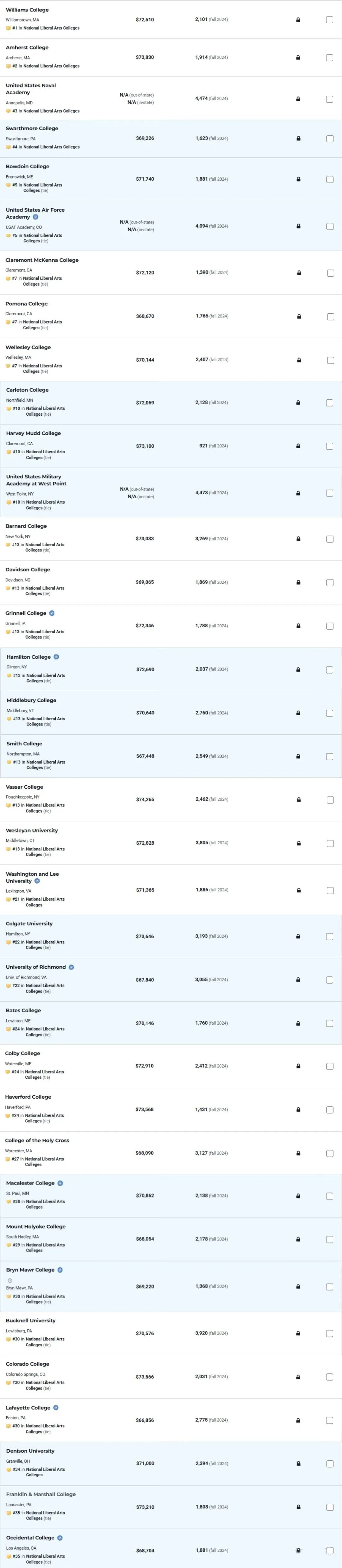Click the verified badge next to Hamilton College
The height and width of the screenshot is (1568, 342).
pyautogui.click(x=57, y=657)
